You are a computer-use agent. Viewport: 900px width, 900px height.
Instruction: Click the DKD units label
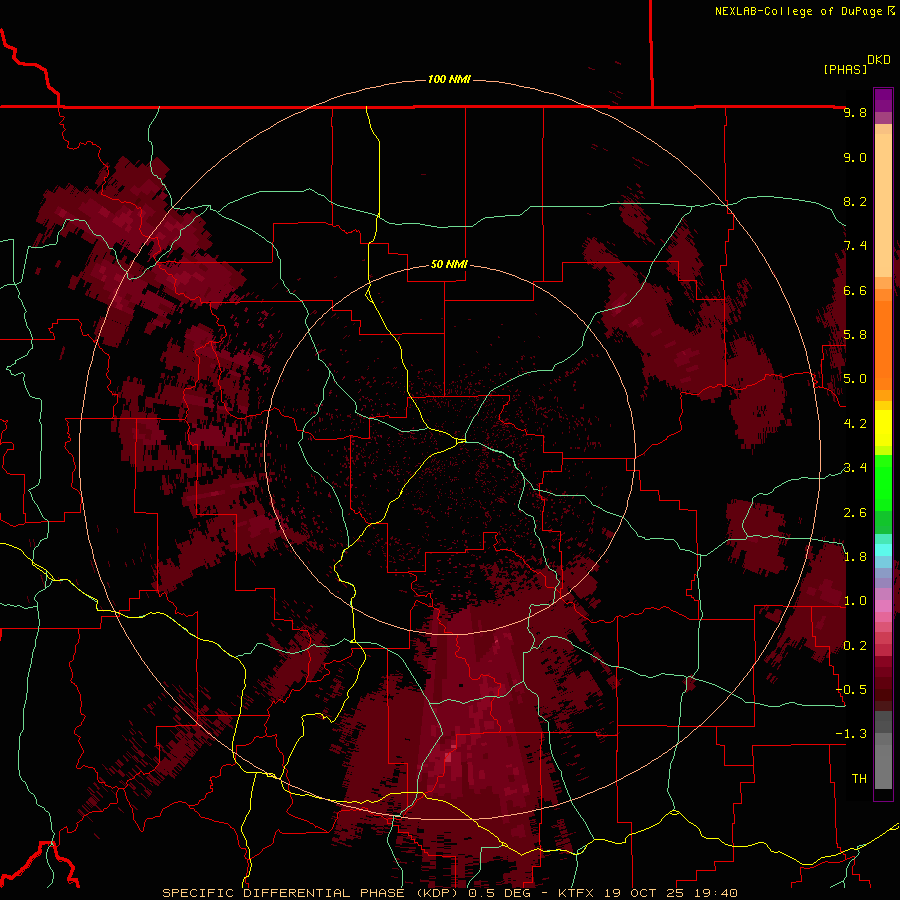(x=878, y=60)
